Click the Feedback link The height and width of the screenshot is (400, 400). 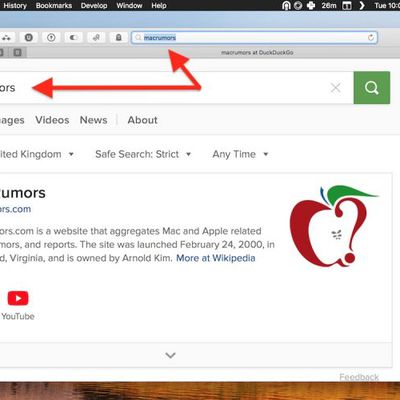pos(359,377)
